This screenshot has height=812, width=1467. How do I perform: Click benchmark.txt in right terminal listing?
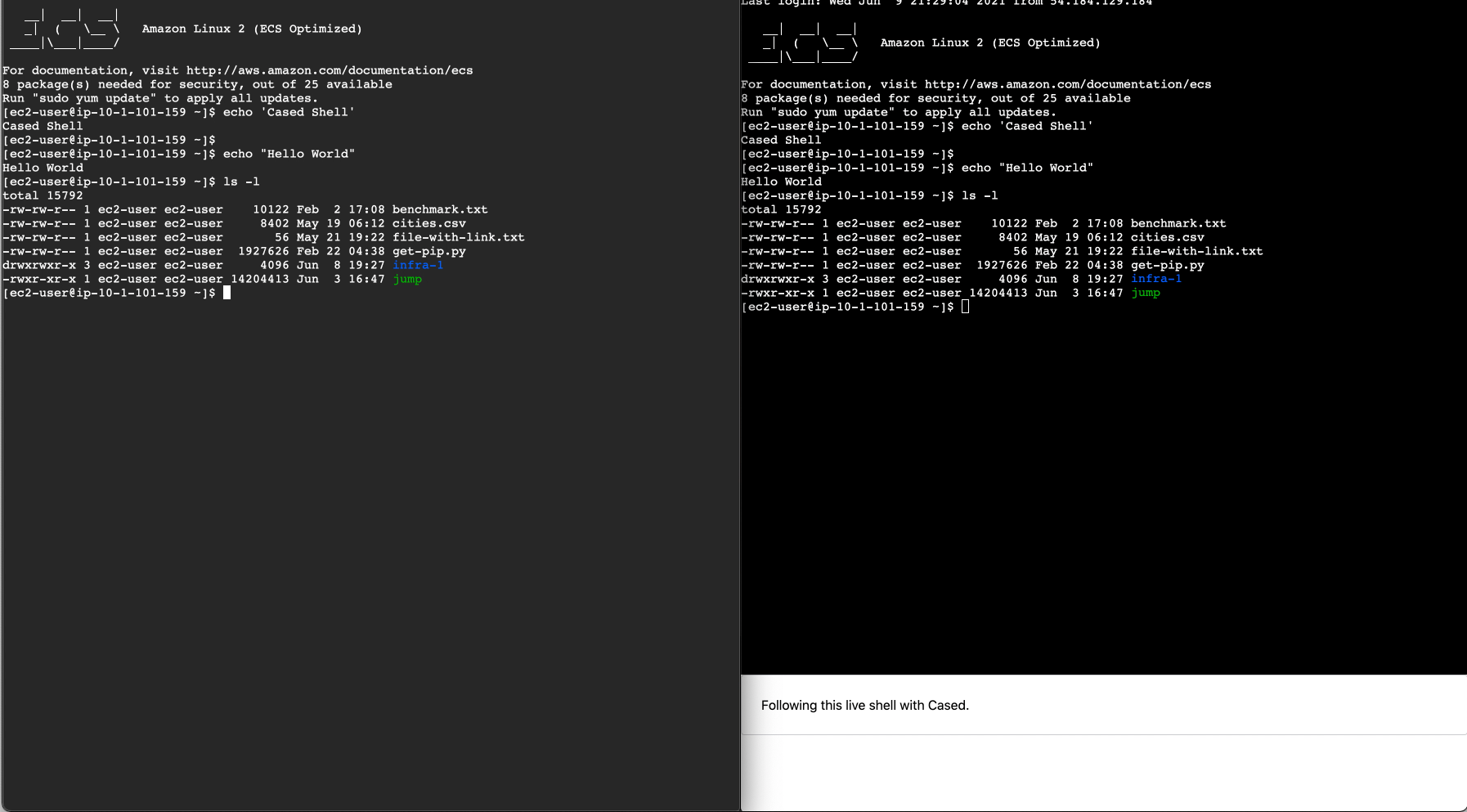coord(1178,223)
